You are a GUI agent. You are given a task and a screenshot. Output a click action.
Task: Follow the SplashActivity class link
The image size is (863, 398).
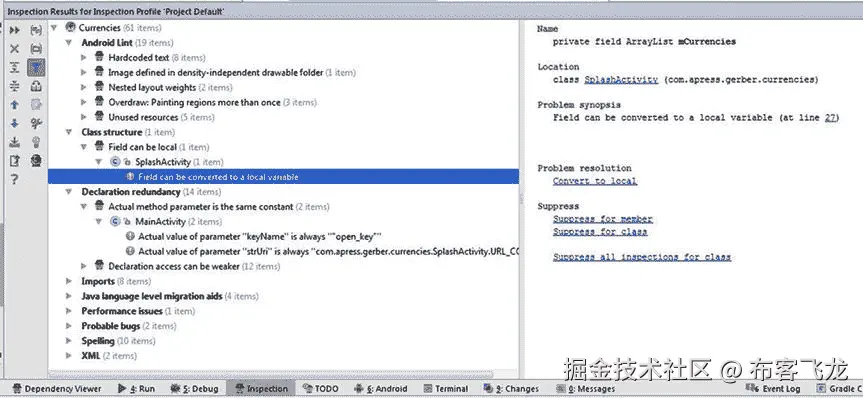point(621,80)
